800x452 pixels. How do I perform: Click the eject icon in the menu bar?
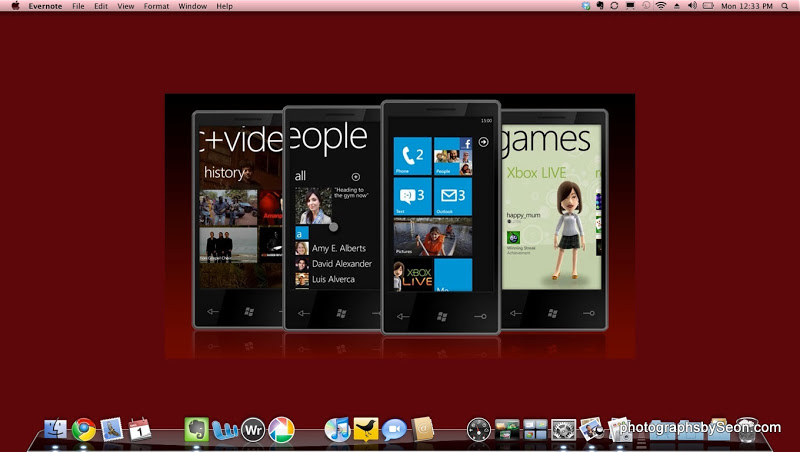coord(677,6)
